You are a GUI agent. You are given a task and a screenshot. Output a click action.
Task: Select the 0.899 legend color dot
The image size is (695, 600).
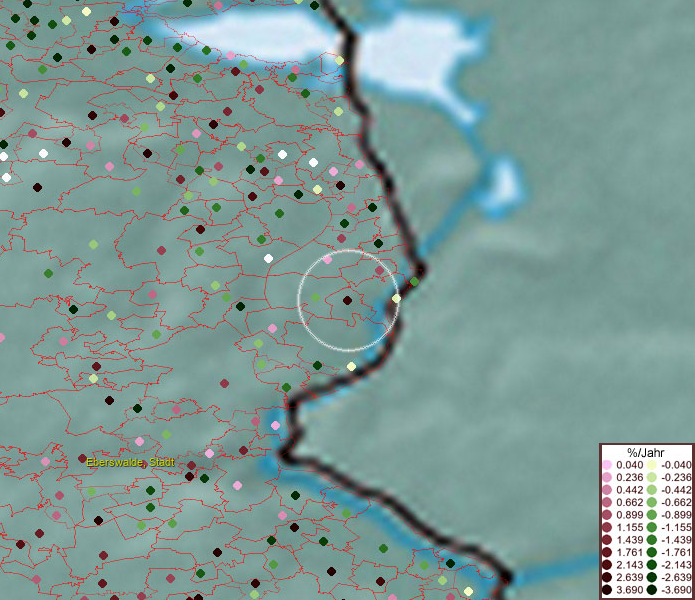(x=607, y=515)
